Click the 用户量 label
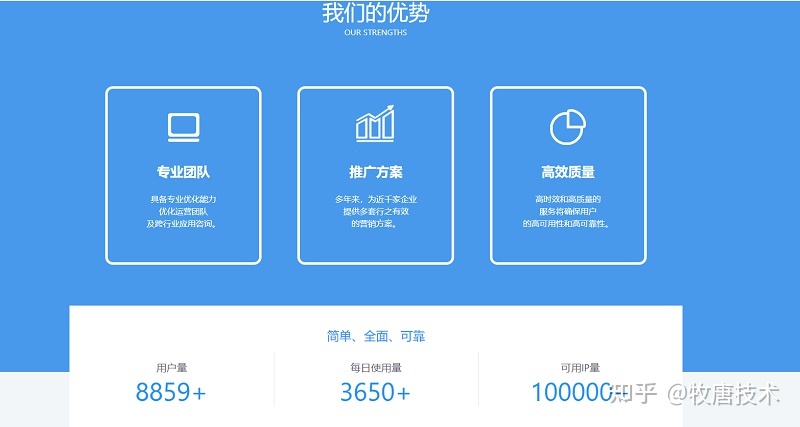This screenshot has width=800, height=427. coord(171,367)
